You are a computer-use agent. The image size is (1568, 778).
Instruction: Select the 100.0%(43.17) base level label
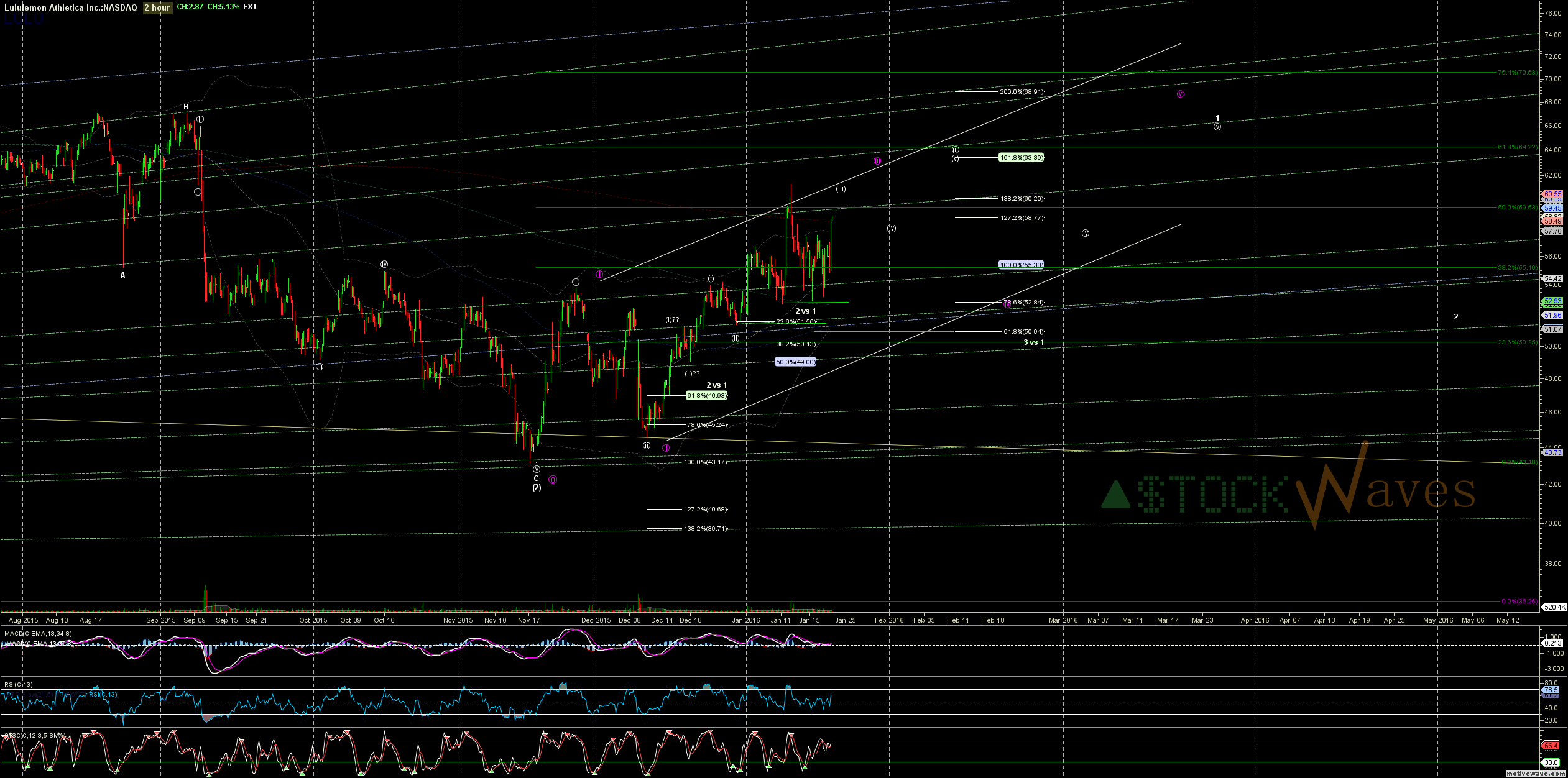[x=706, y=462]
